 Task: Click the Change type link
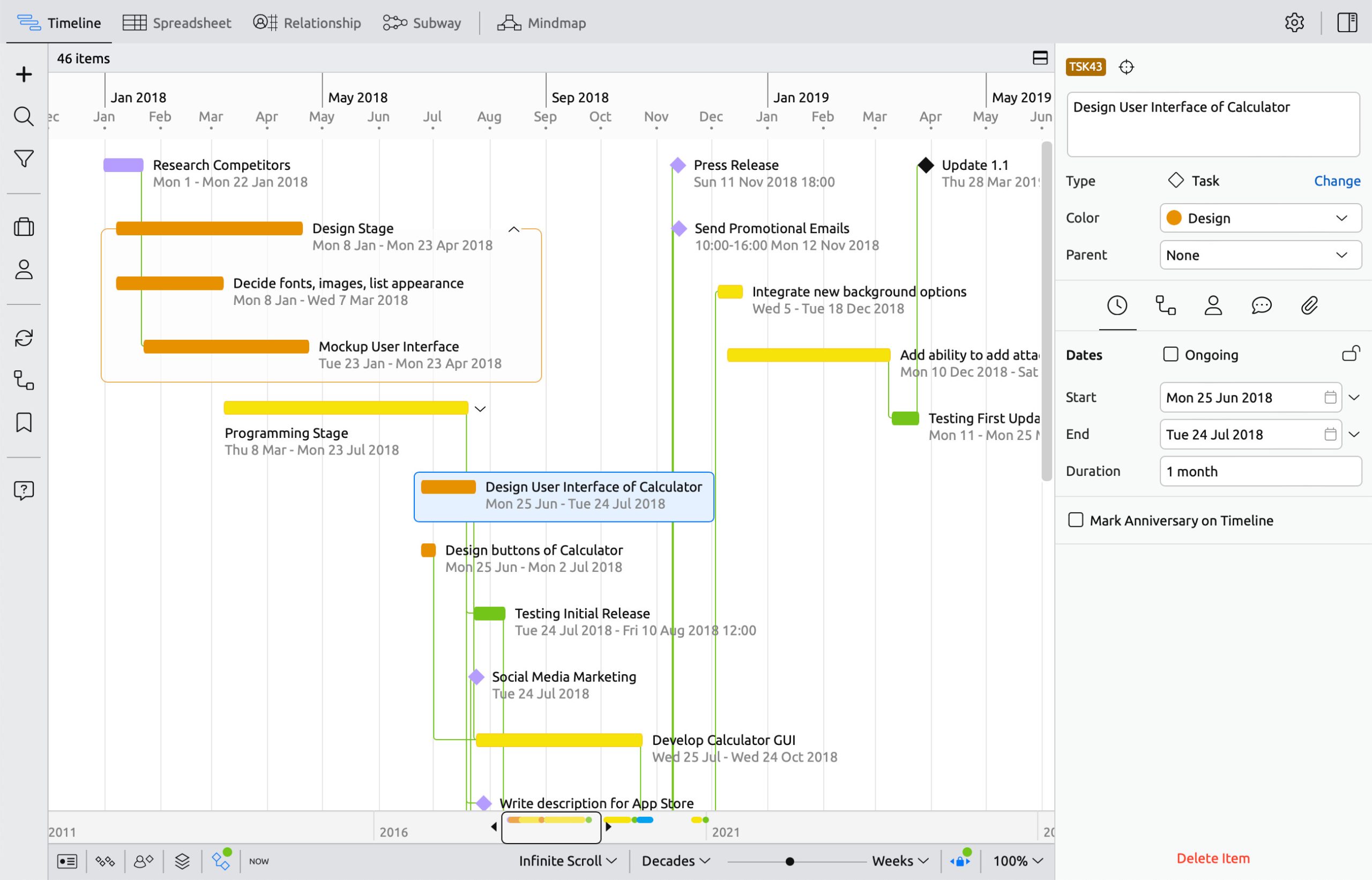(x=1337, y=181)
